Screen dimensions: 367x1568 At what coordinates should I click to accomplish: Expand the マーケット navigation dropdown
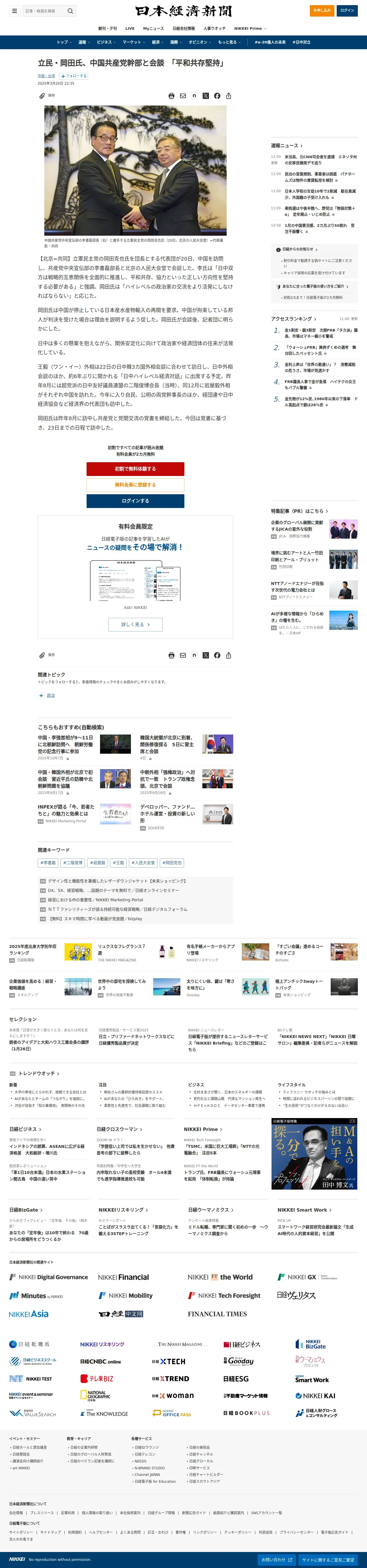[134, 42]
